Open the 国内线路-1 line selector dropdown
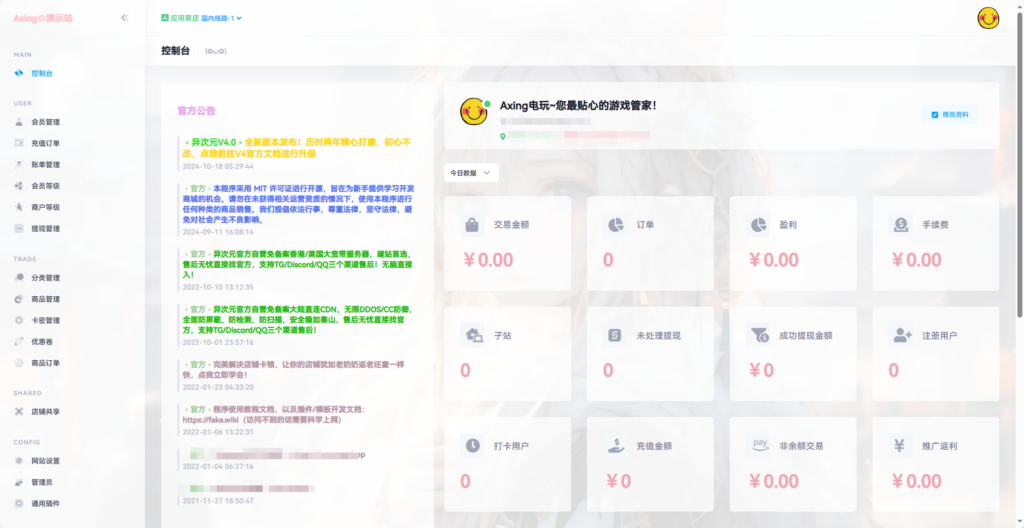Viewport: 1024px width, 528px height. click(x=221, y=18)
